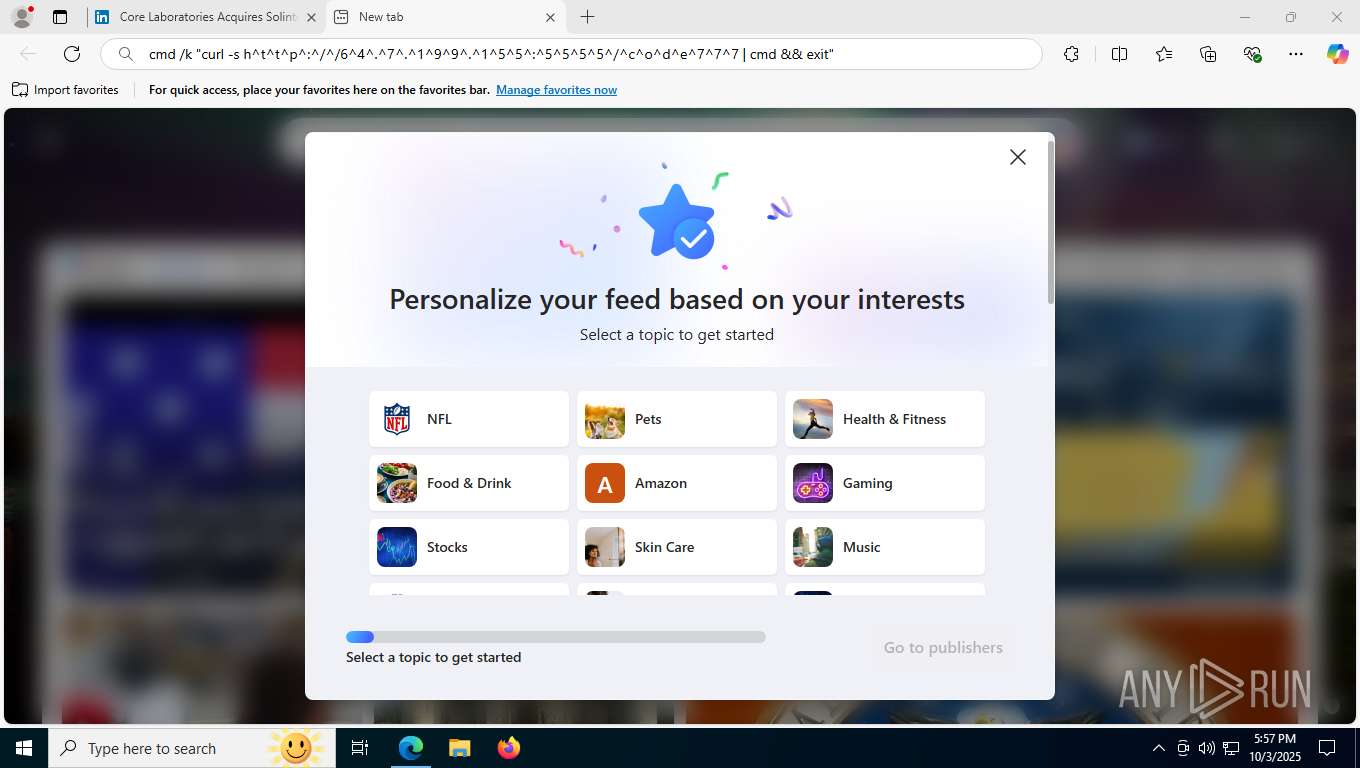The image size is (1360, 768).
Task: Select the NFL topic
Action: click(x=469, y=419)
